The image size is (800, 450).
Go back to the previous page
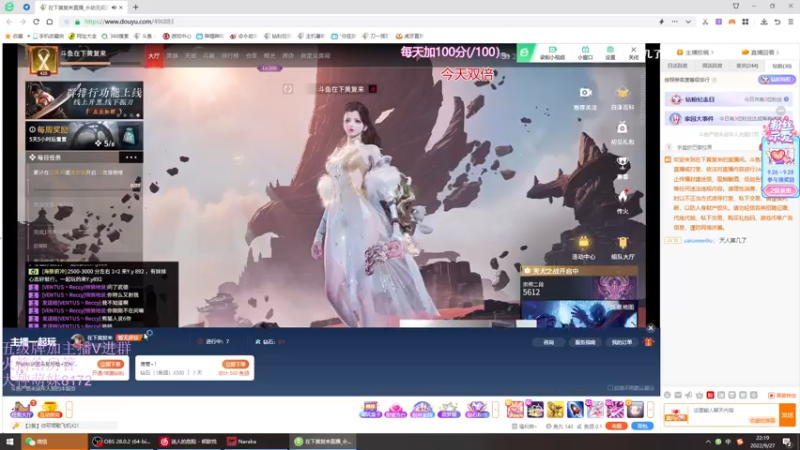pyautogui.click(x=9, y=22)
